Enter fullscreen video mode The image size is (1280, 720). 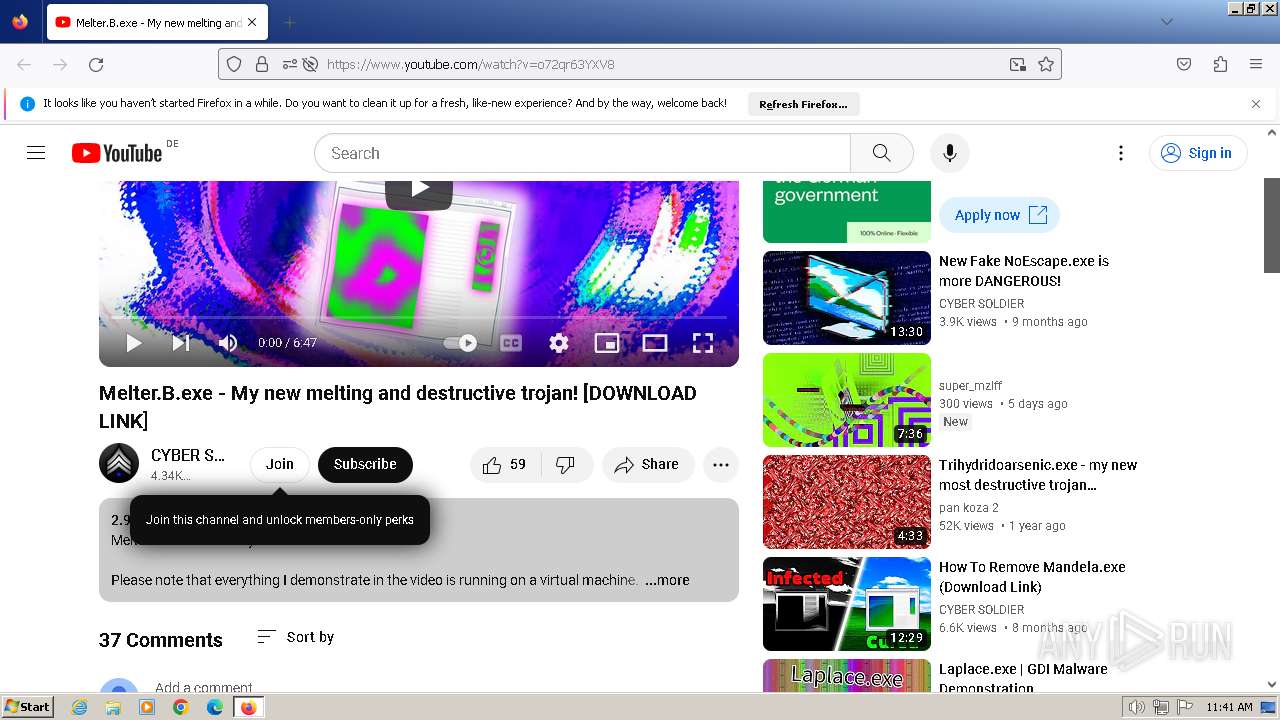(x=703, y=343)
